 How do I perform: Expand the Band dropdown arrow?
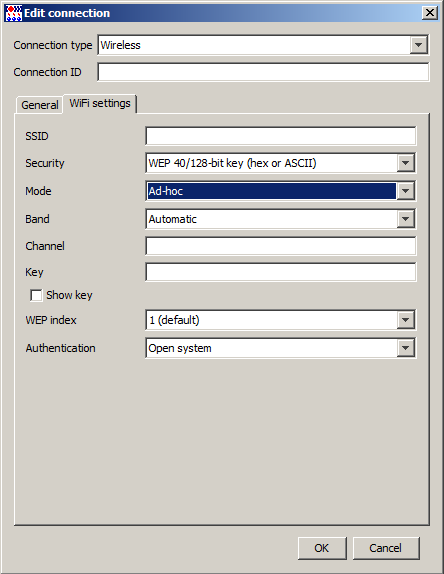[x=406, y=219]
